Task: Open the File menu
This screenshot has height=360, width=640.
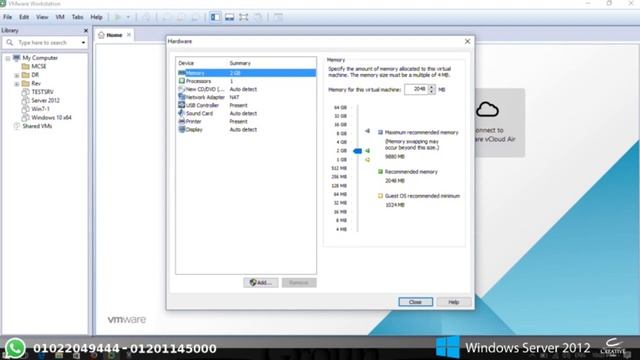Action: coord(7,17)
